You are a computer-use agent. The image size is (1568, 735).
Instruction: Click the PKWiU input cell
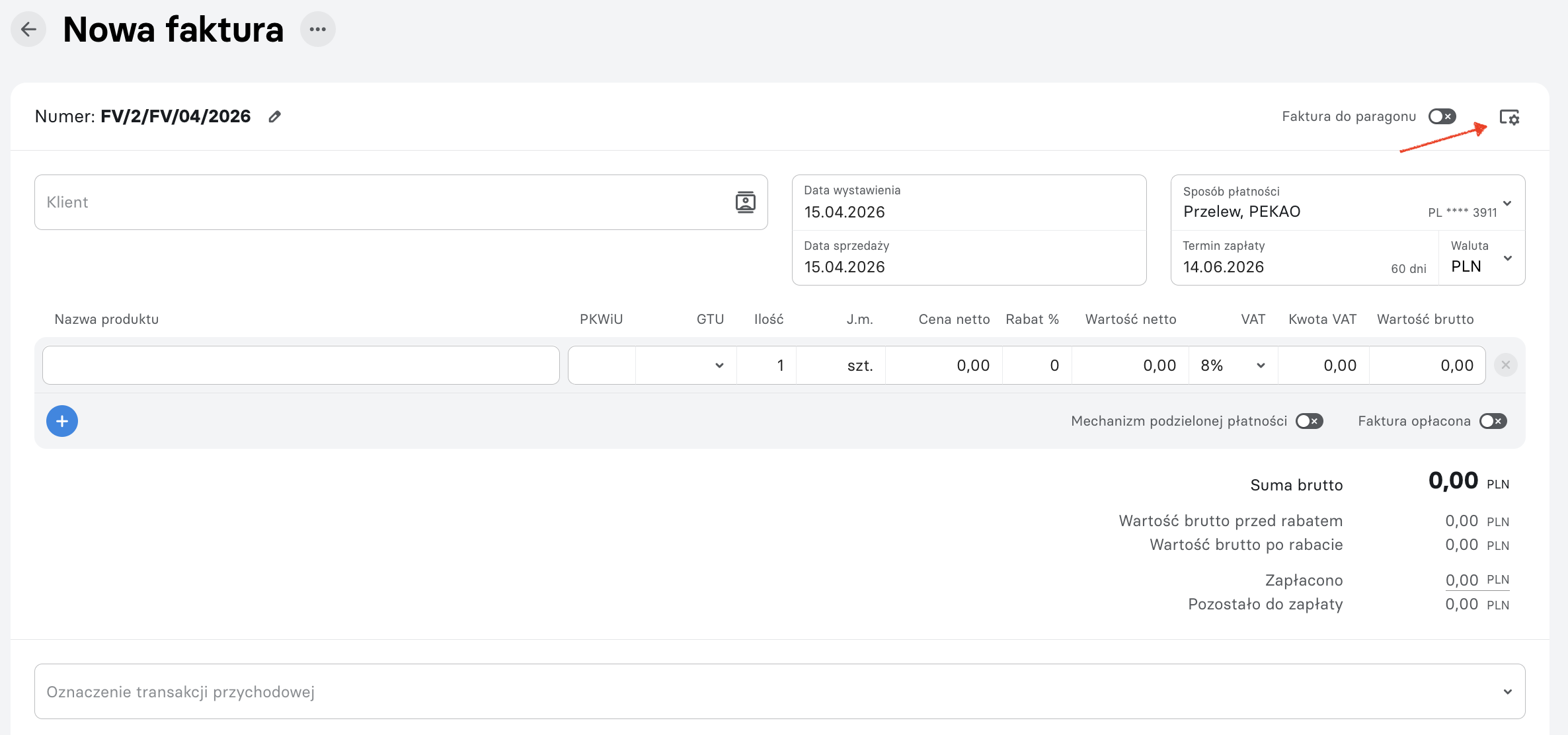[602, 365]
